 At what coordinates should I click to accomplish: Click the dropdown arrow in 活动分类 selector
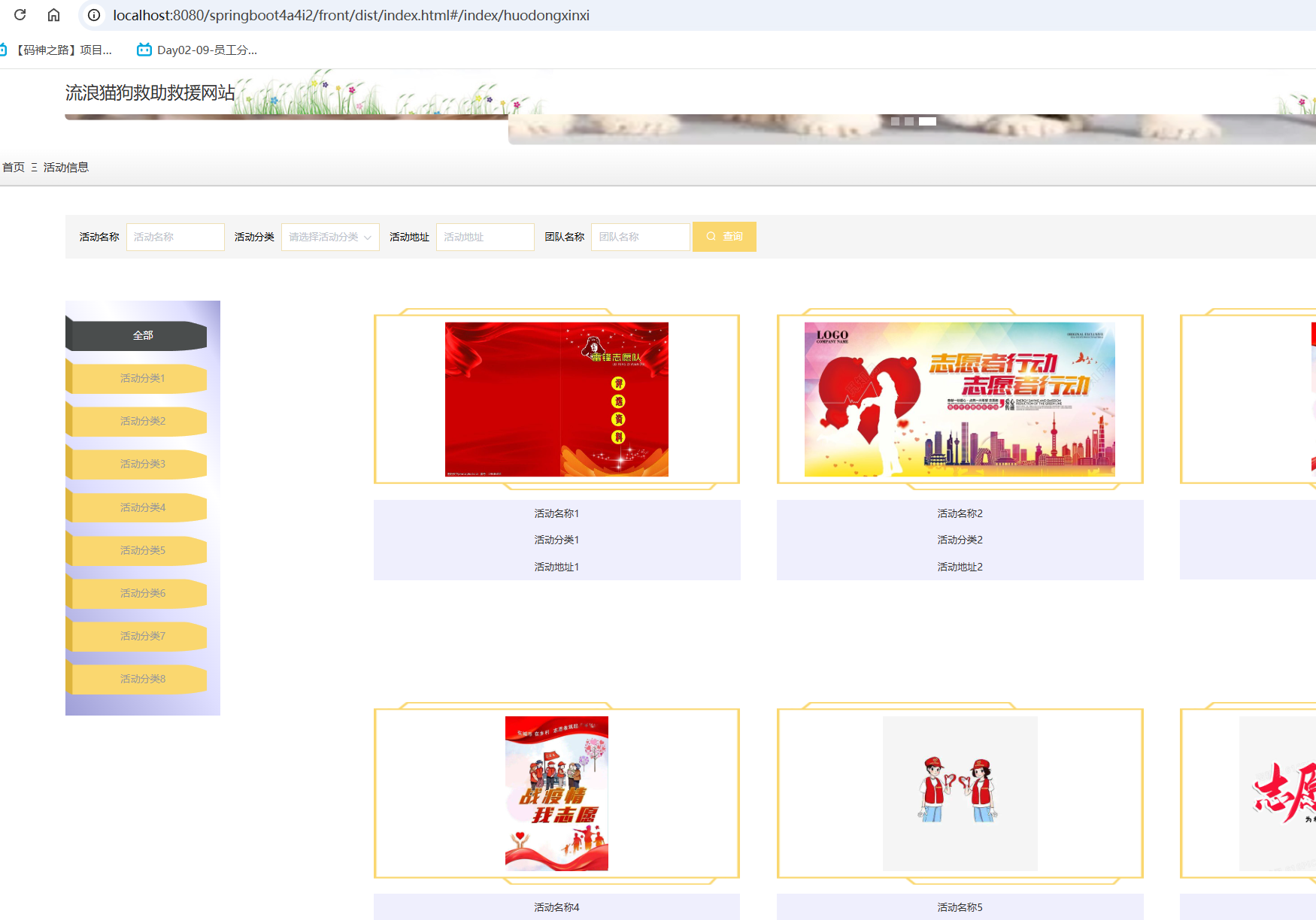368,238
